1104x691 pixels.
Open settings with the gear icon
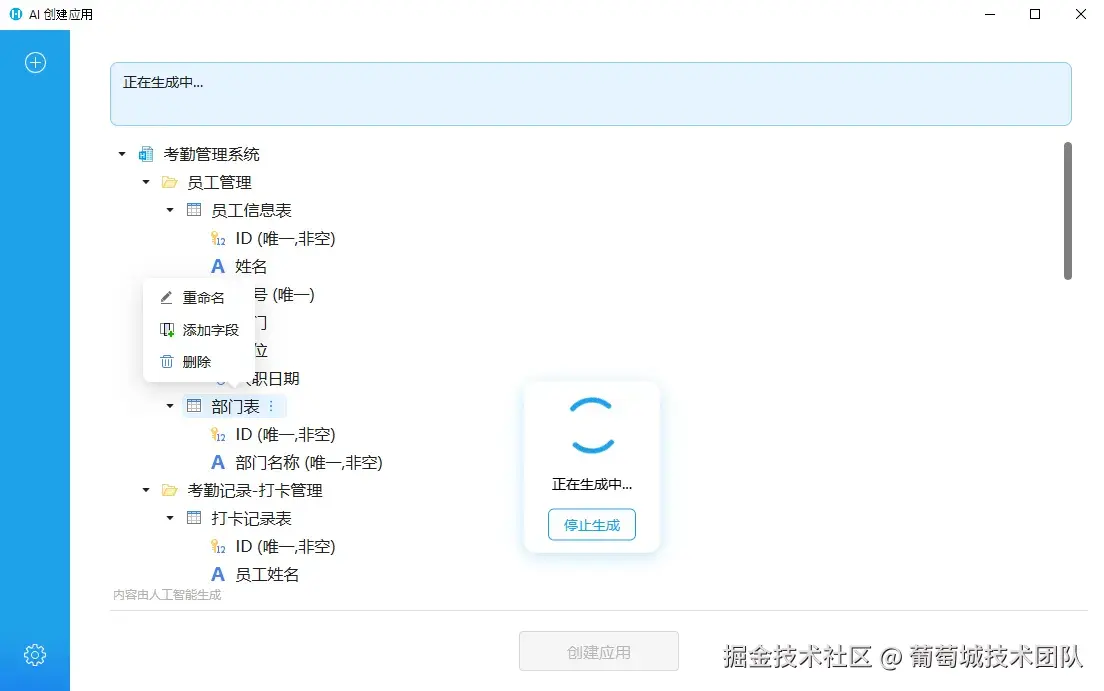(35, 655)
